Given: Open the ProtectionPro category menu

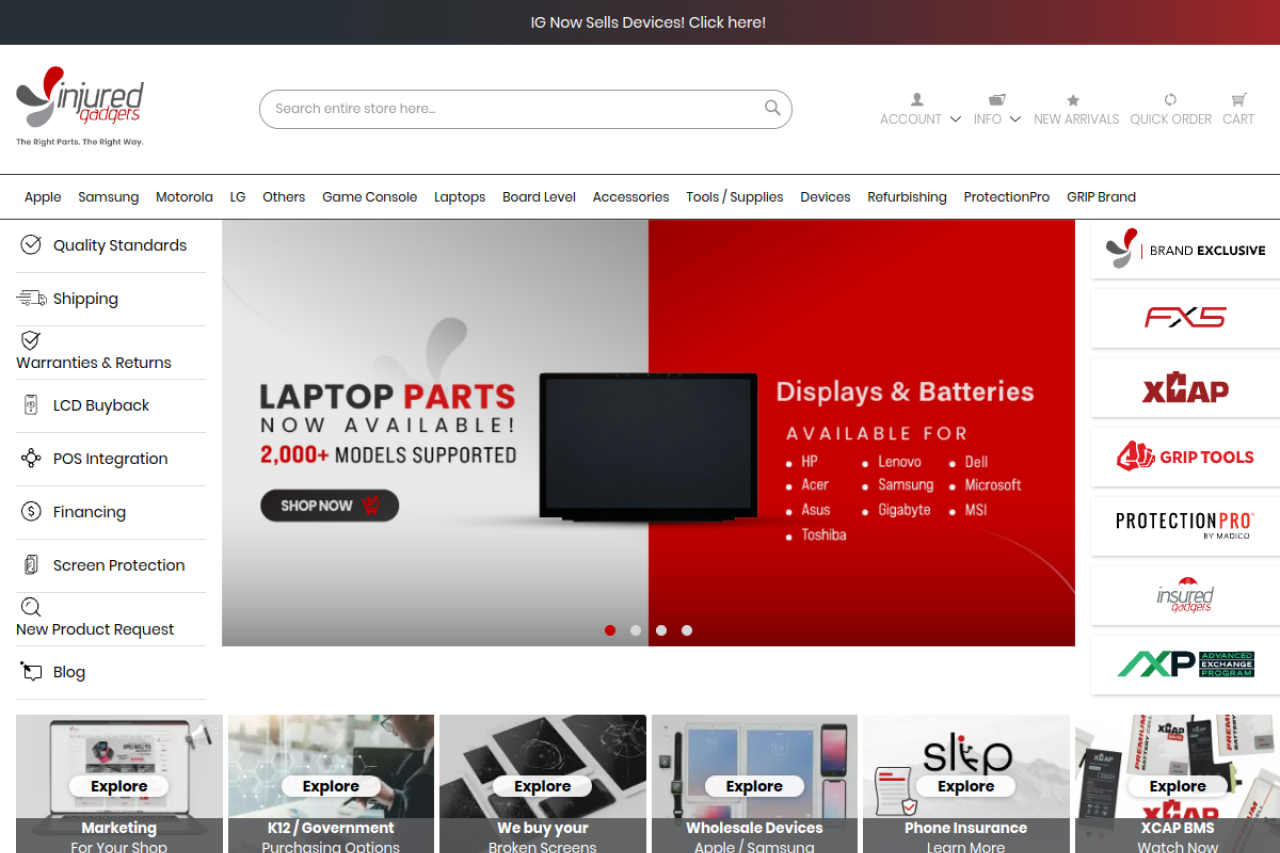Looking at the screenshot, I should coord(1007,197).
